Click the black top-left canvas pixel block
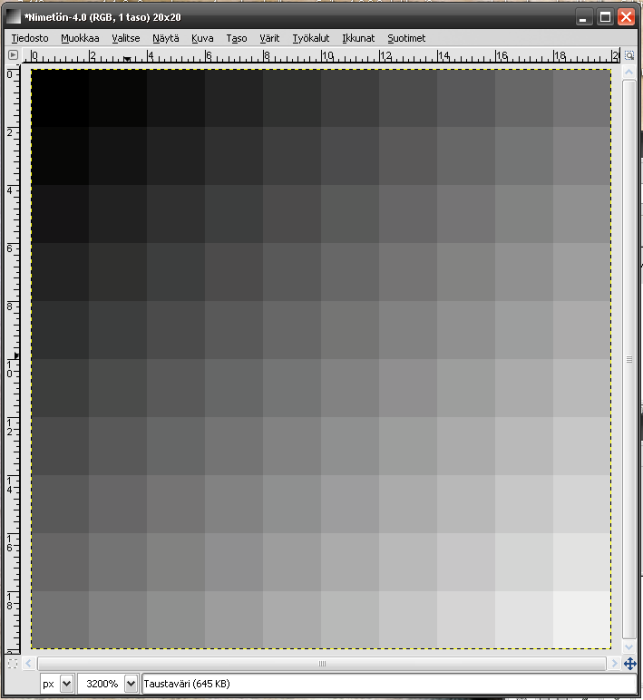 click(60, 98)
